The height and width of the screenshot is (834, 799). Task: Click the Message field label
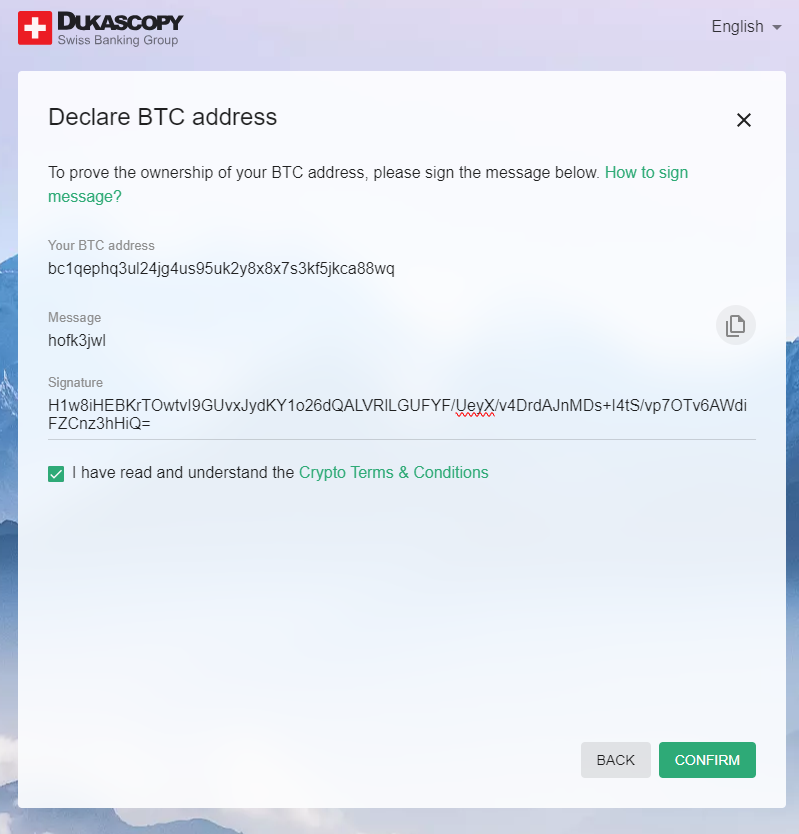74,318
